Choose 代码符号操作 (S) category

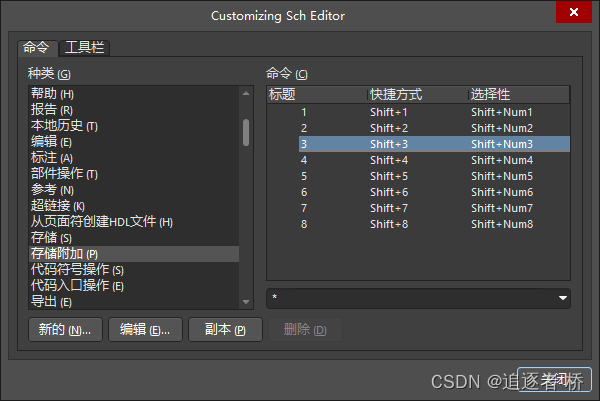click(77, 270)
